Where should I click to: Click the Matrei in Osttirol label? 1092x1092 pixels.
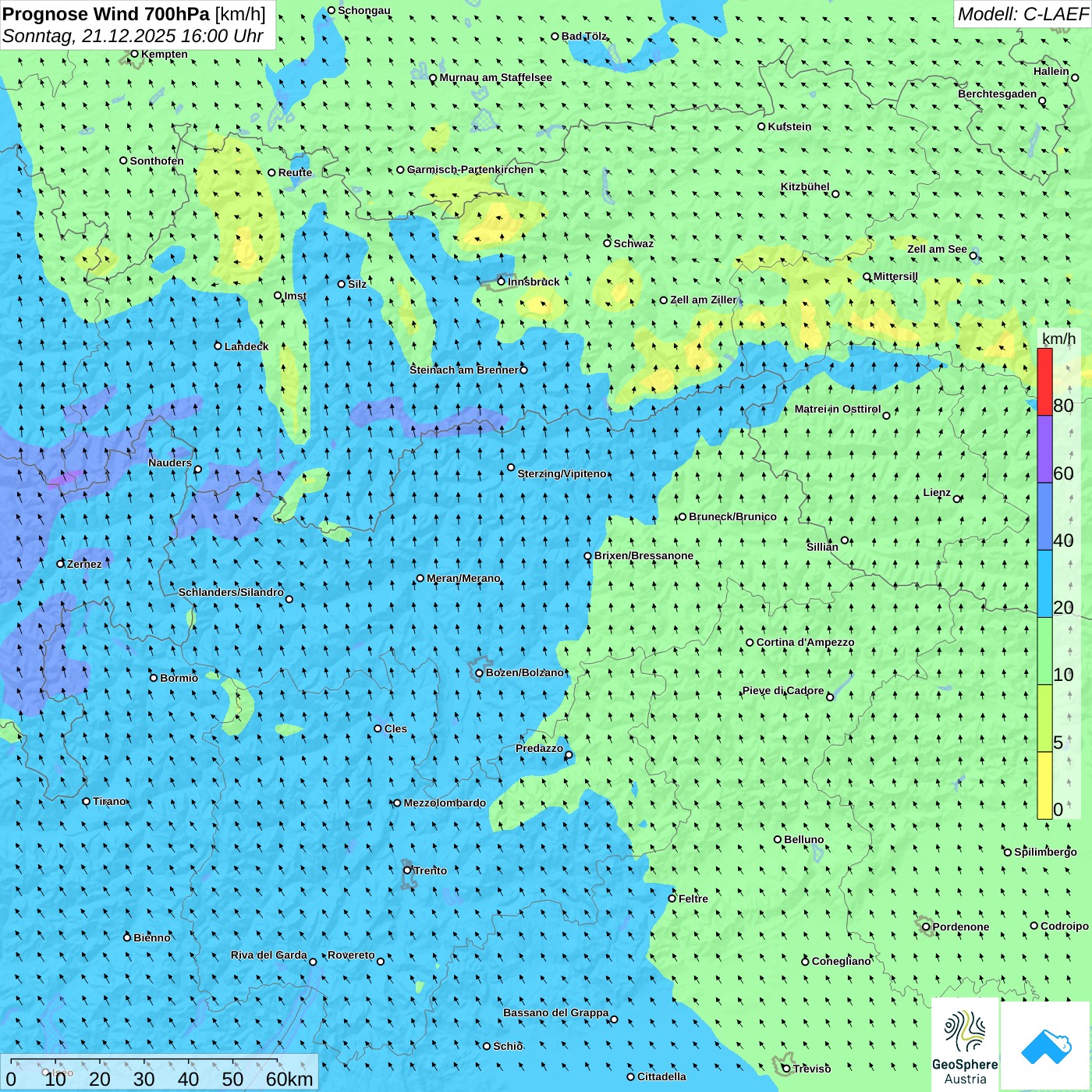point(838,409)
